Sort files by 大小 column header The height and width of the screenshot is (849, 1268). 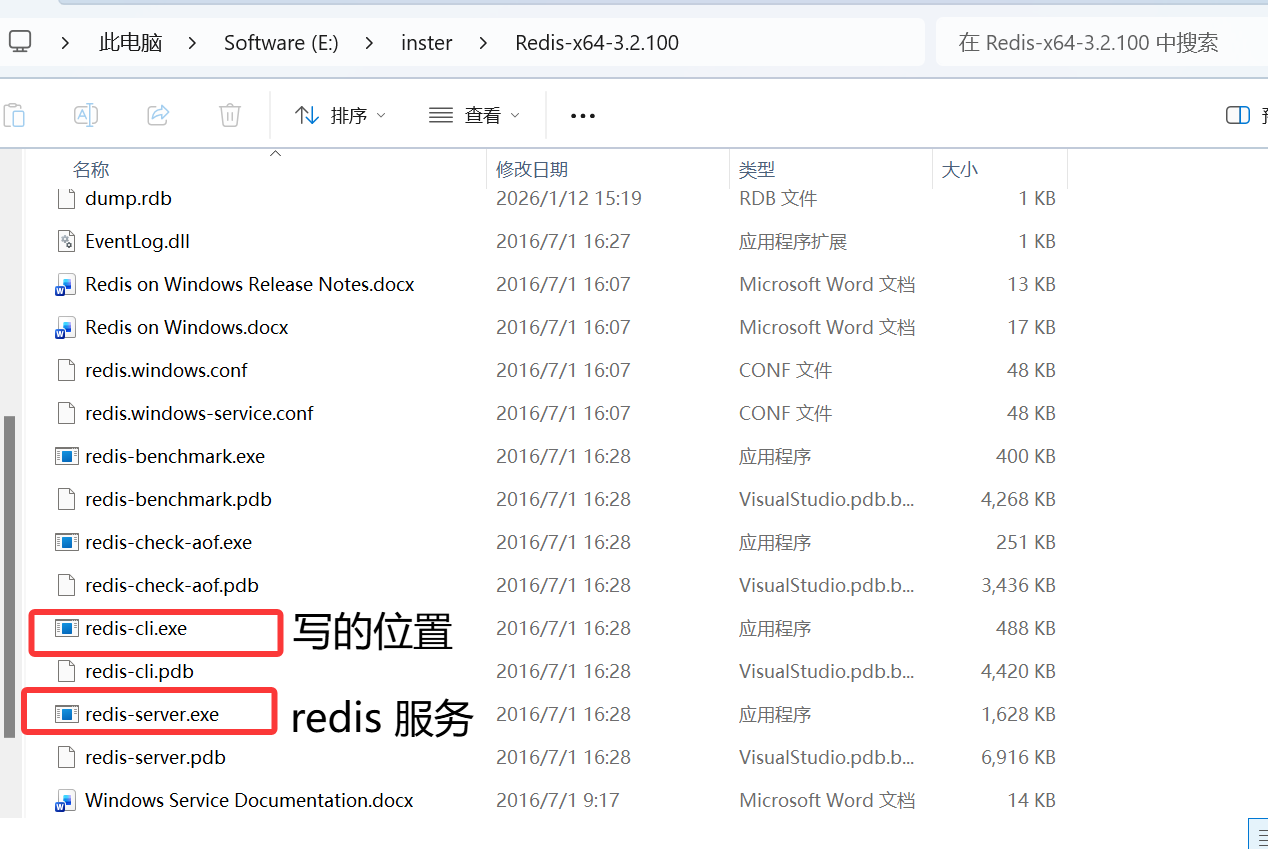[x=959, y=169]
